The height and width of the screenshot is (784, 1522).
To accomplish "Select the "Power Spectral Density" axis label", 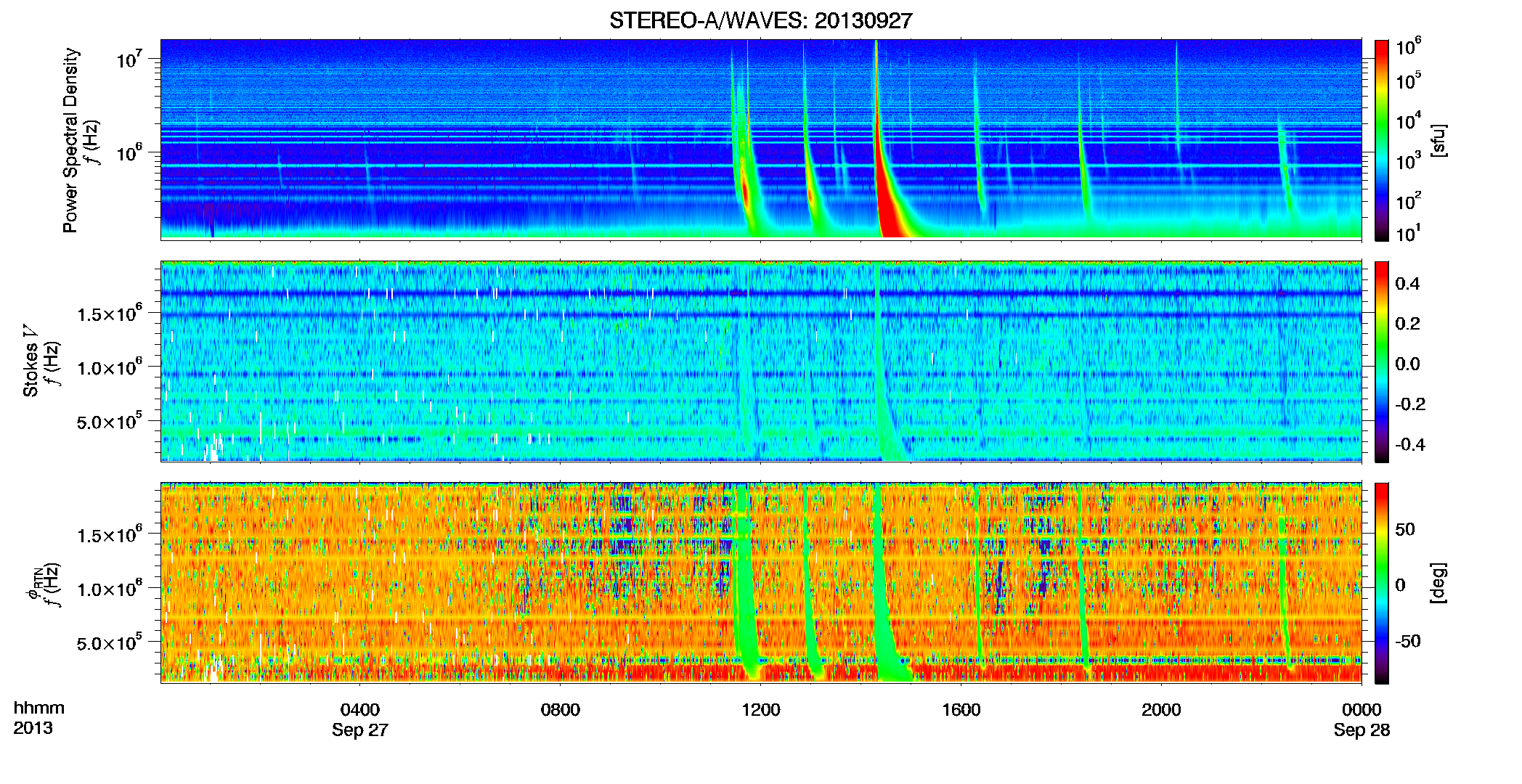I will coord(70,140).
